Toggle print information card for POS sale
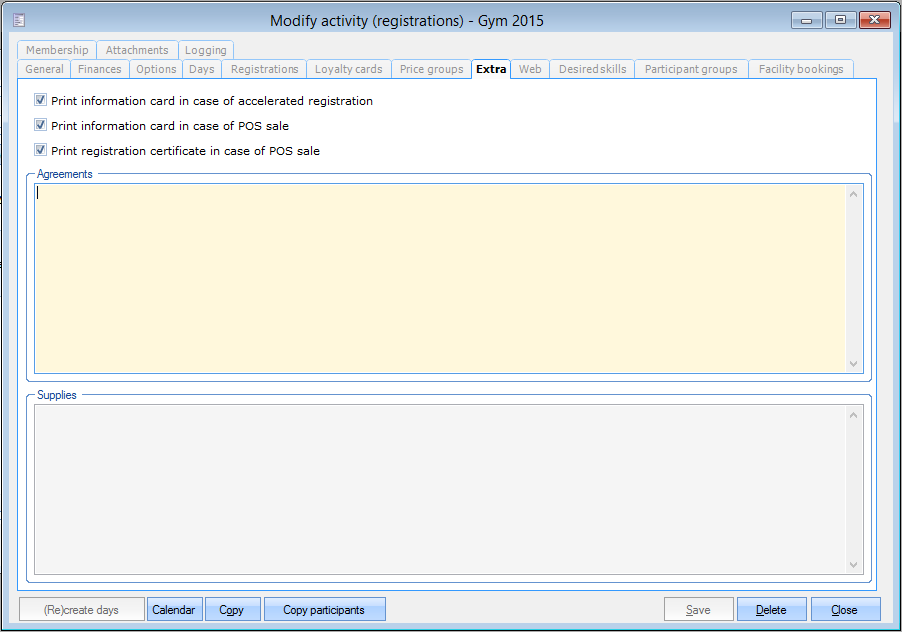The width and height of the screenshot is (902, 632). 41,126
